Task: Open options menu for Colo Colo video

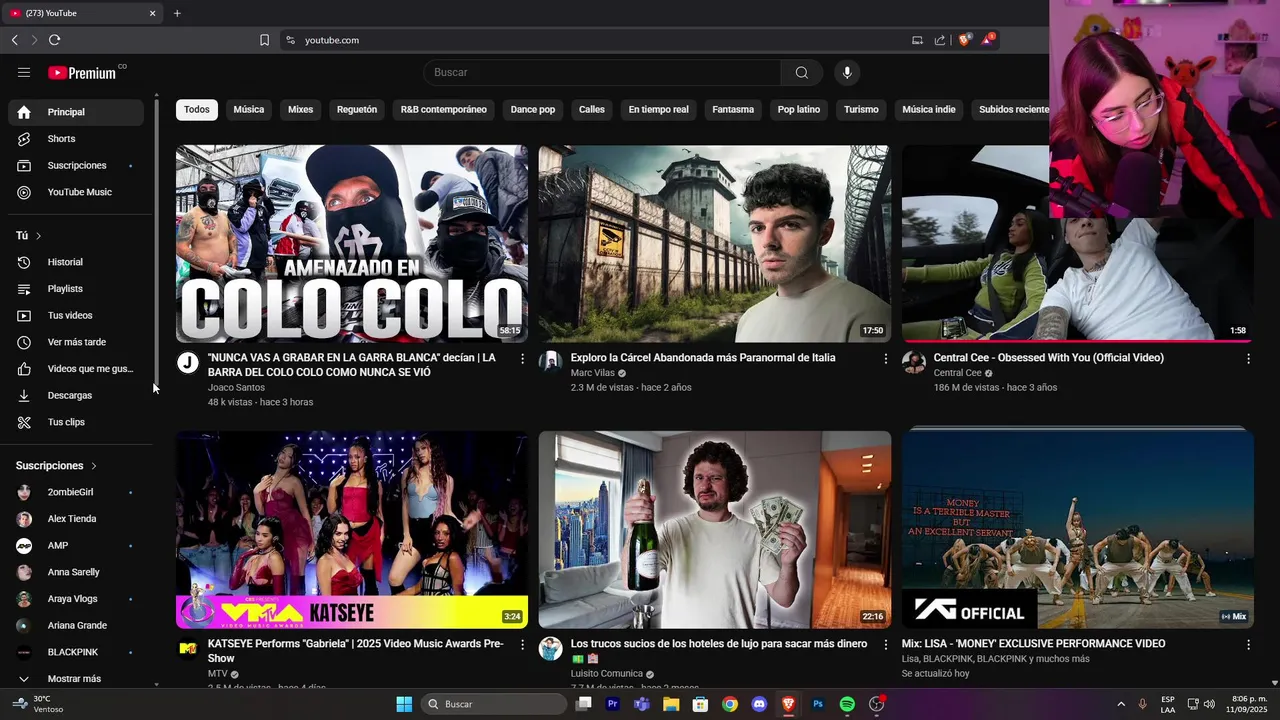Action: [x=522, y=358]
